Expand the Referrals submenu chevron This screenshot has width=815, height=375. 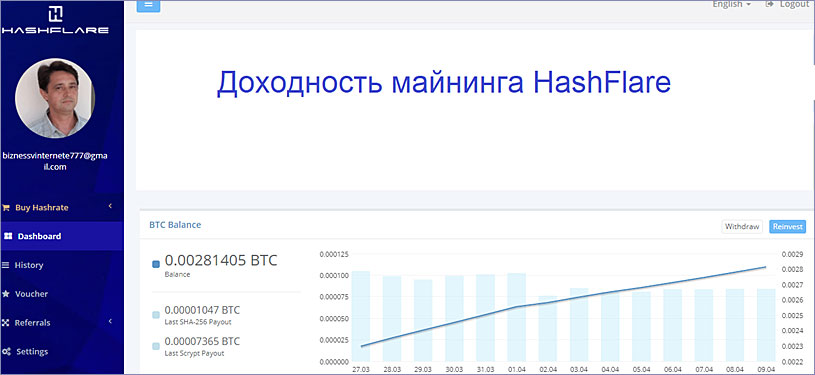(110, 321)
